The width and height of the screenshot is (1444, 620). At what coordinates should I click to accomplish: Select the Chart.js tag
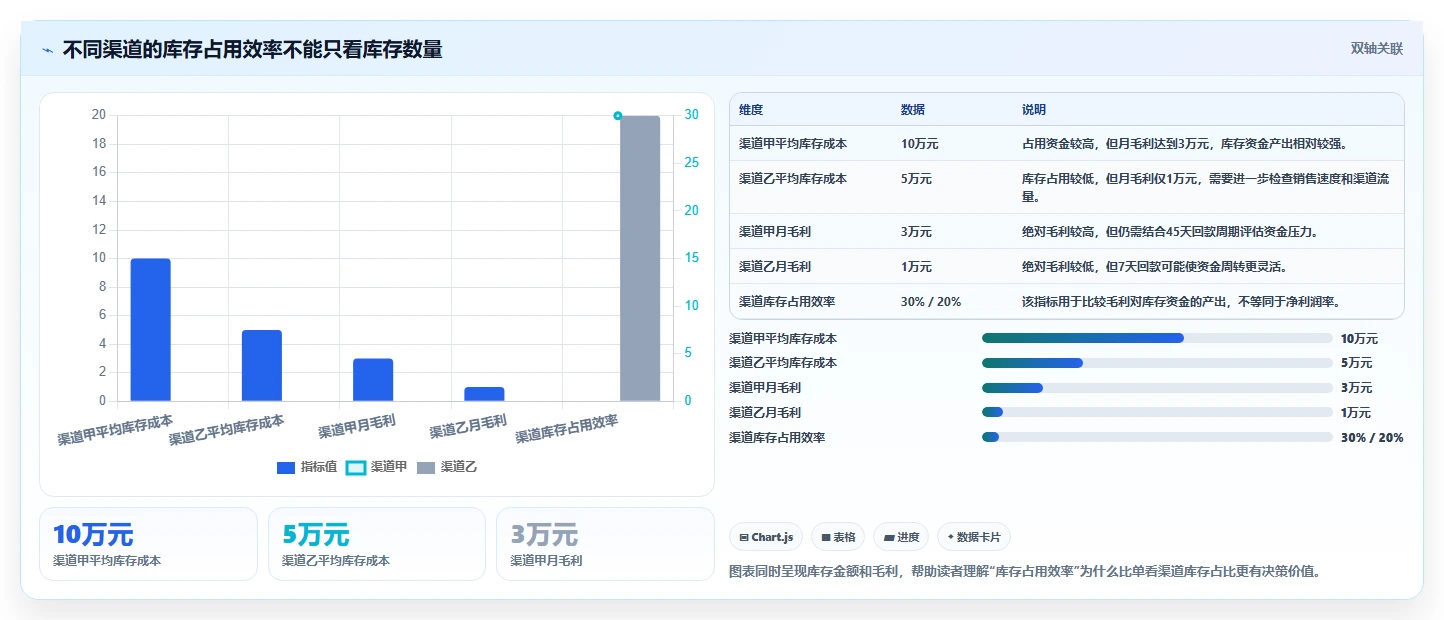(x=766, y=537)
